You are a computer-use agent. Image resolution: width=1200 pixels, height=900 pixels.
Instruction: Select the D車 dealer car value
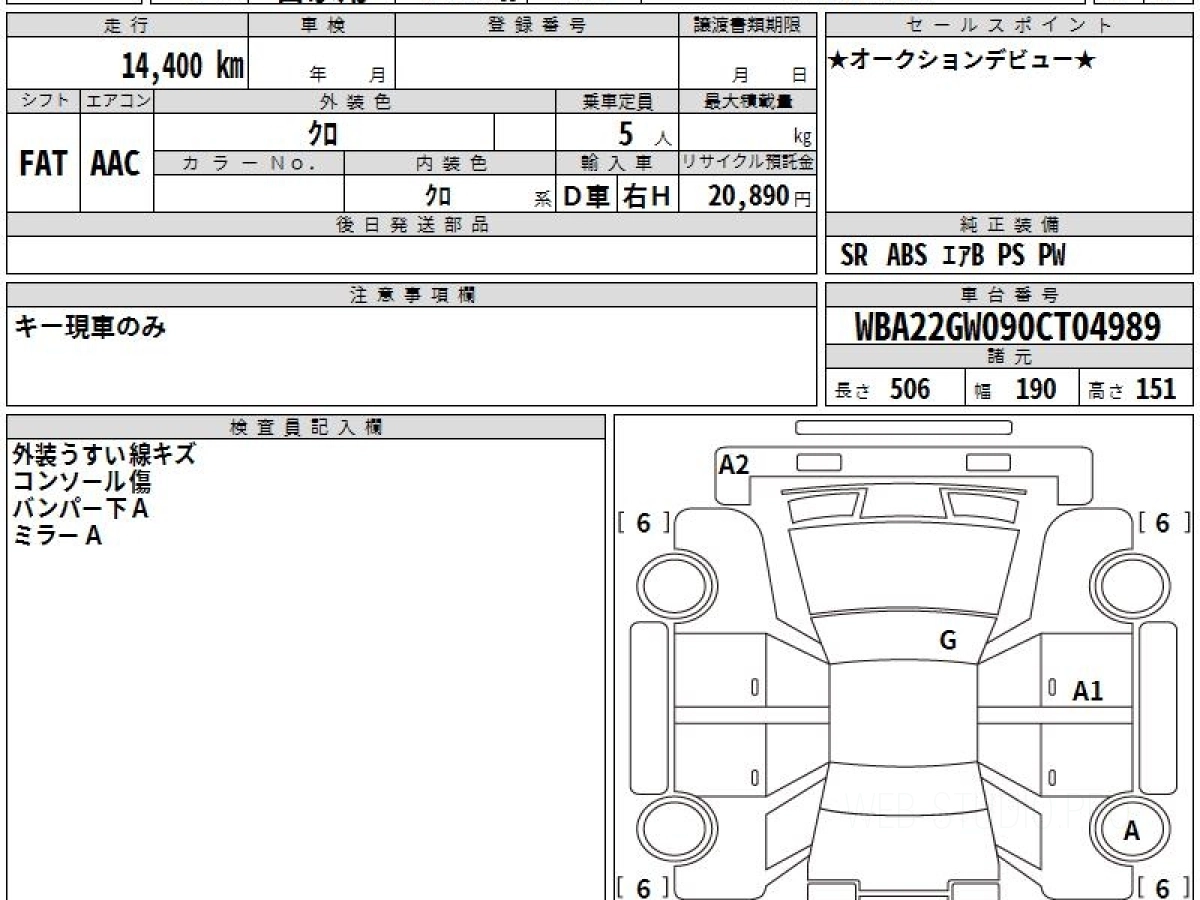coord(587,196)
